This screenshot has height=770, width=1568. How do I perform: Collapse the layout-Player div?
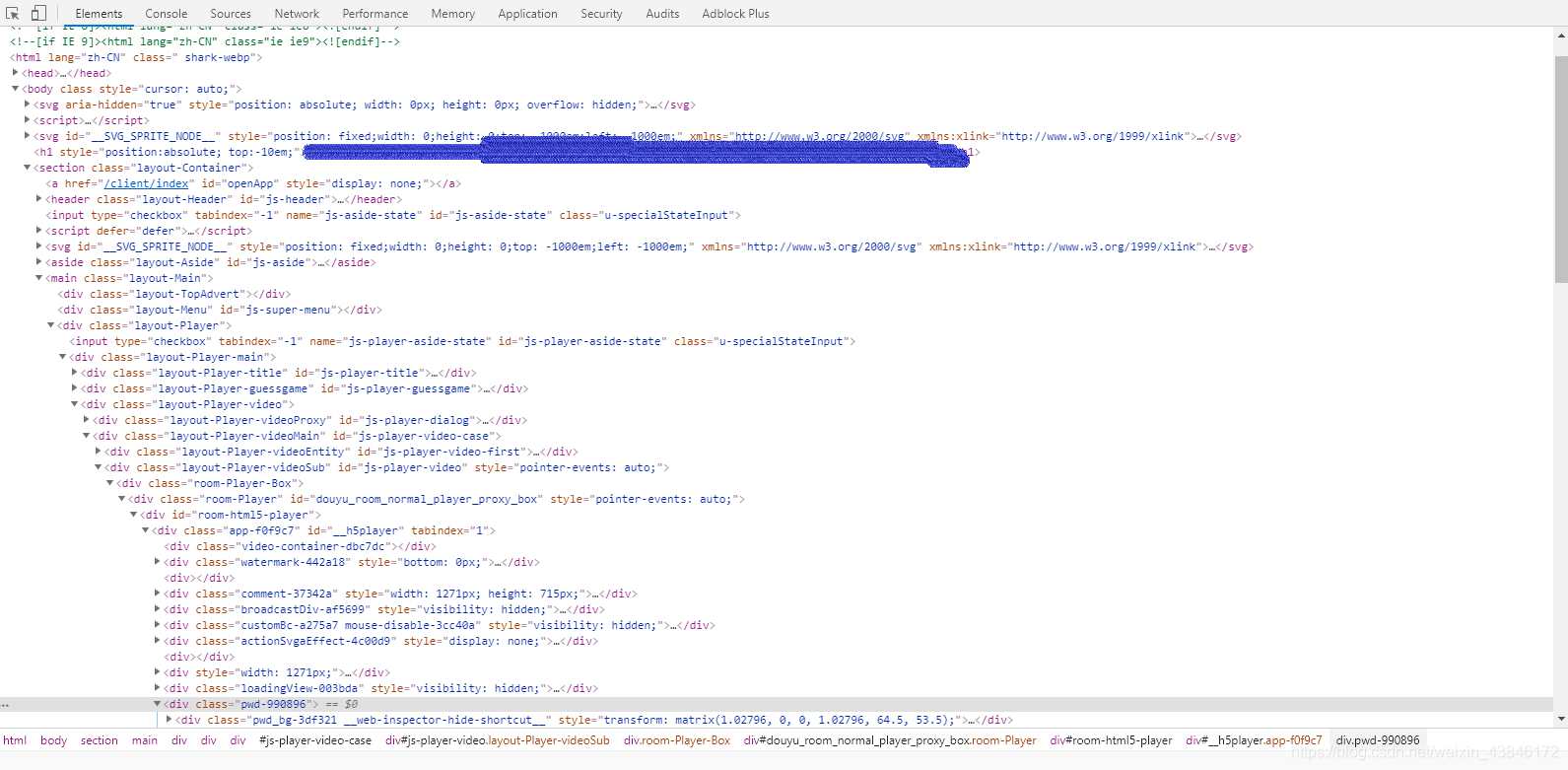click(50, 325)
